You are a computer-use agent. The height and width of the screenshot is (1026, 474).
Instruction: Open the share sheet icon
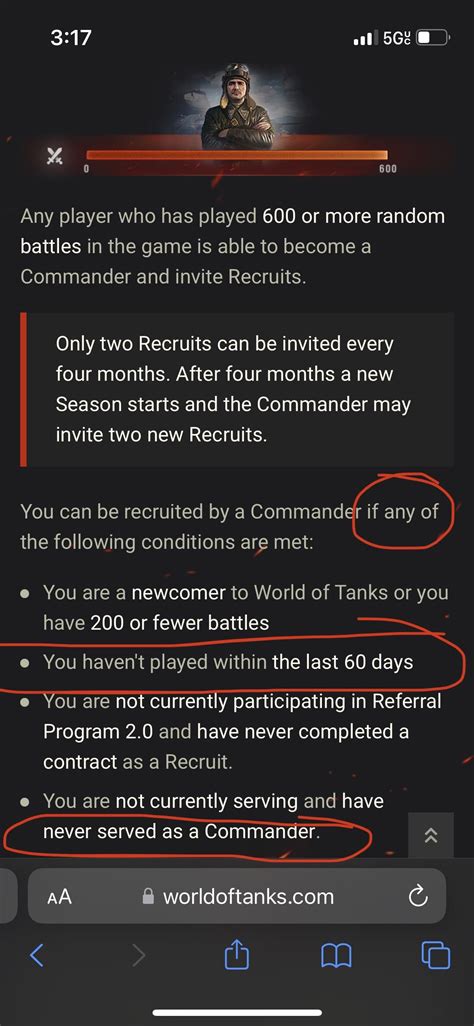click(236, 955)
